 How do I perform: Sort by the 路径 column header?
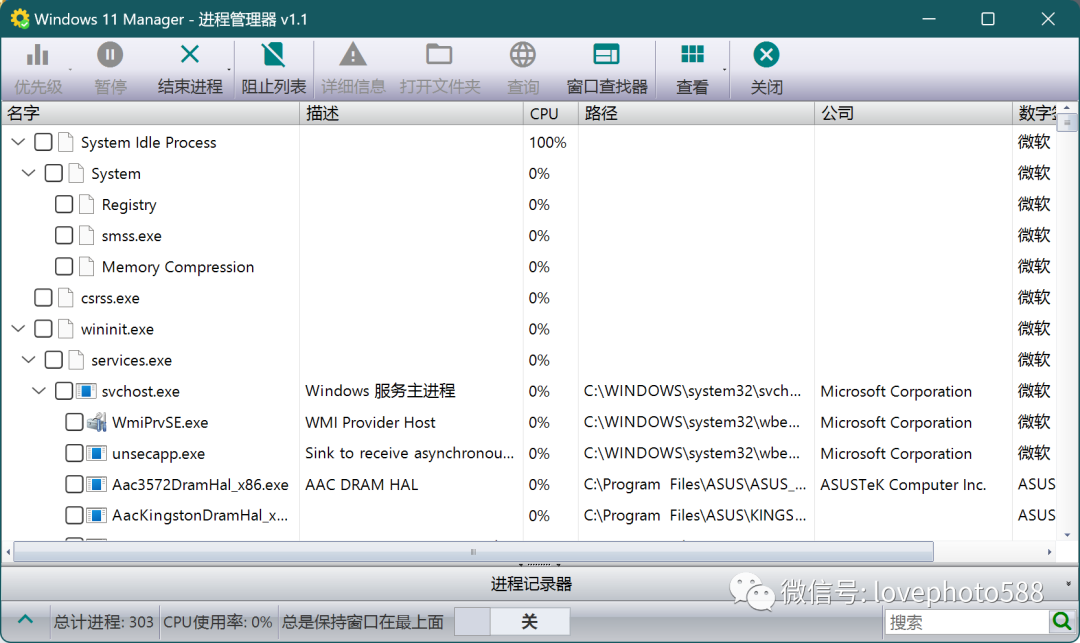[x=696, y=113]
